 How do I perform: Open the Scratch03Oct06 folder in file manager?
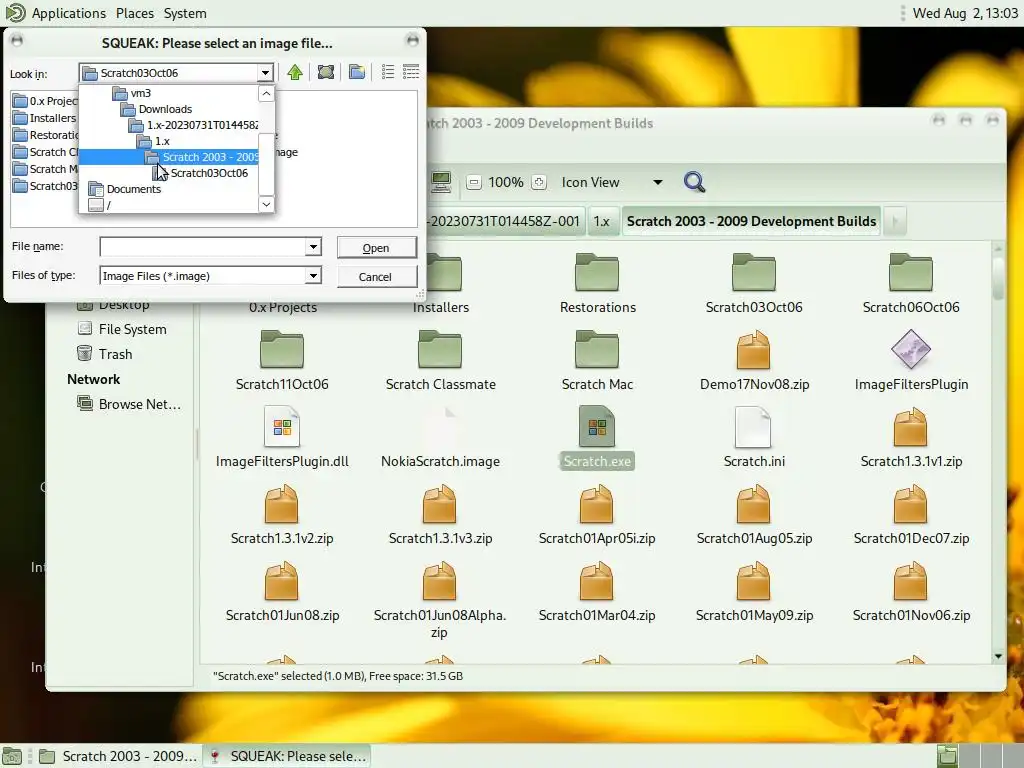(x=754, y=283)
